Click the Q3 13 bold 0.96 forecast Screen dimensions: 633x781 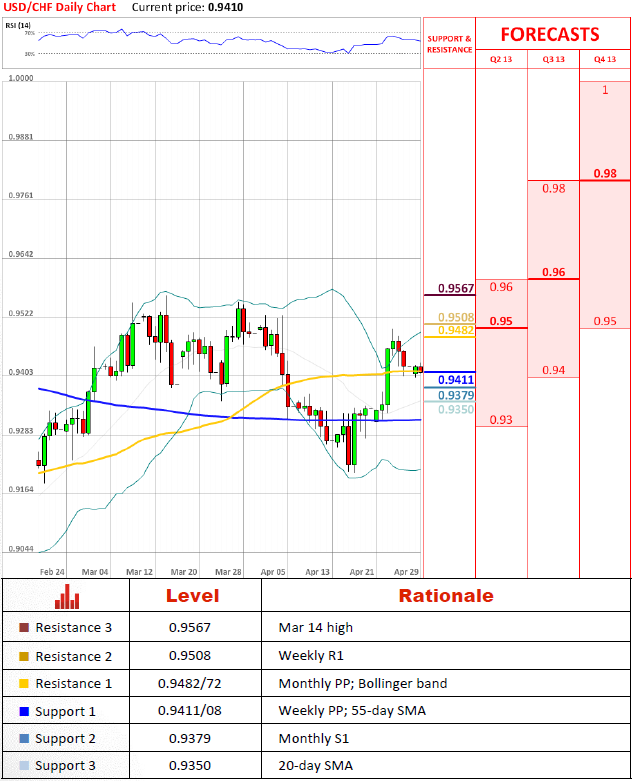click(x=554, y=272)
